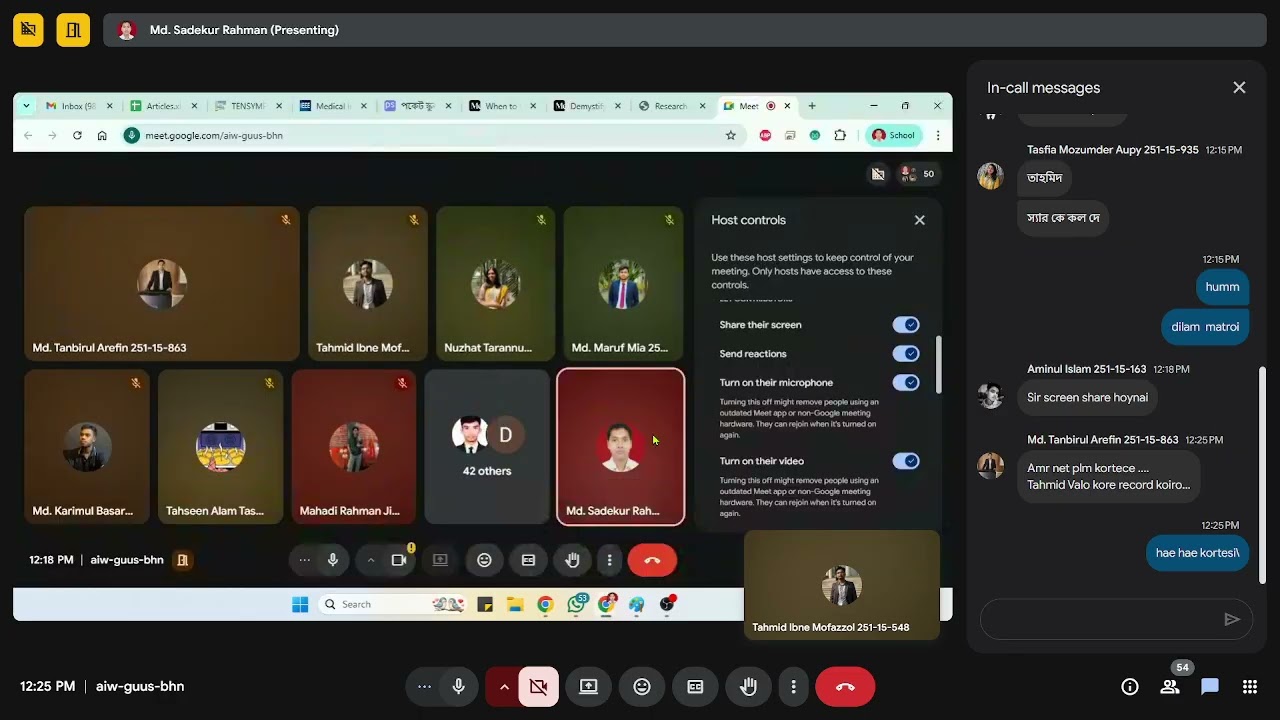This screenshot has width=1280, height=720.
Task: Click the present screen icon in bottom bar
Action: [588, 687]
